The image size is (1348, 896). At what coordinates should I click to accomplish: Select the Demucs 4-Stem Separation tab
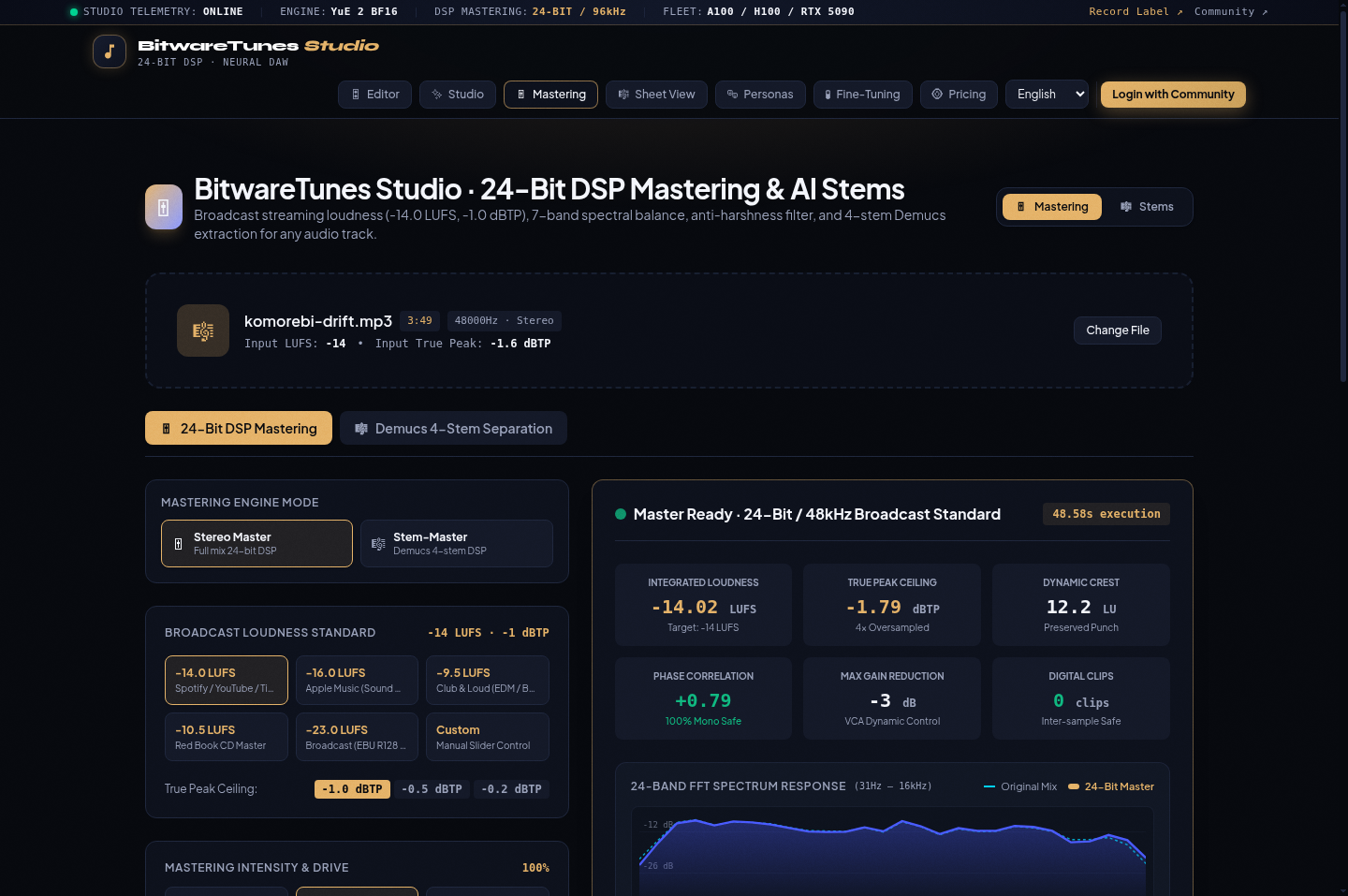pyautogui.click(x=453, y=428)
